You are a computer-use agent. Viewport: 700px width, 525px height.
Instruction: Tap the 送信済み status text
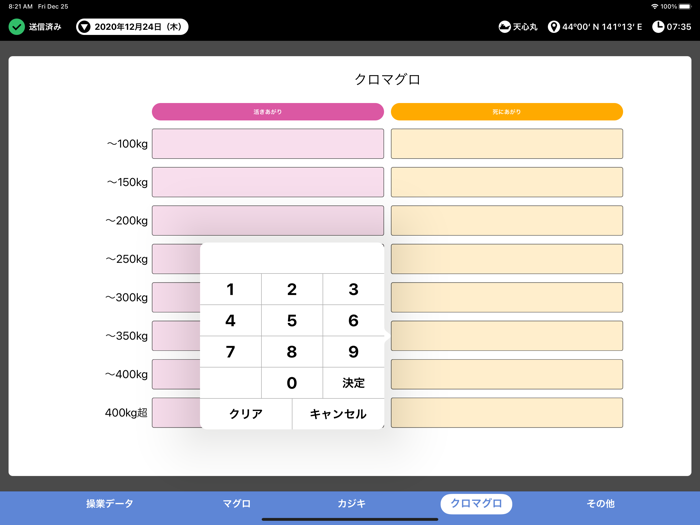[45, 27]
